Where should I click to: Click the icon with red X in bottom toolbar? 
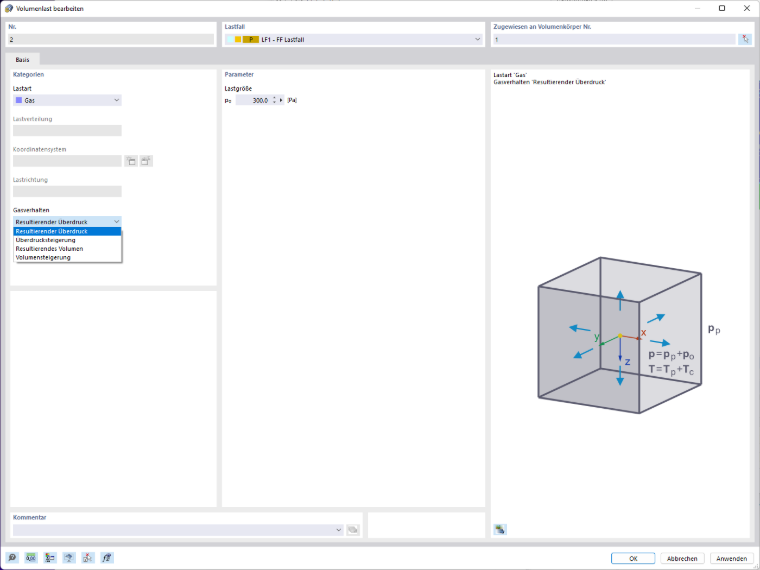[x=88, y=558]
